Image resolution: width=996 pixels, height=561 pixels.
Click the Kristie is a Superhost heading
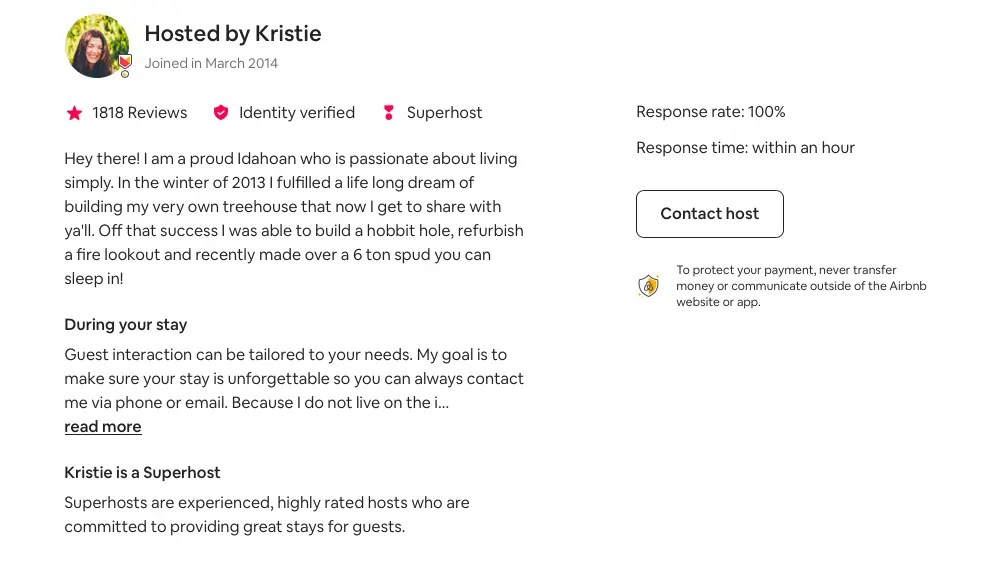pos(142,473)
